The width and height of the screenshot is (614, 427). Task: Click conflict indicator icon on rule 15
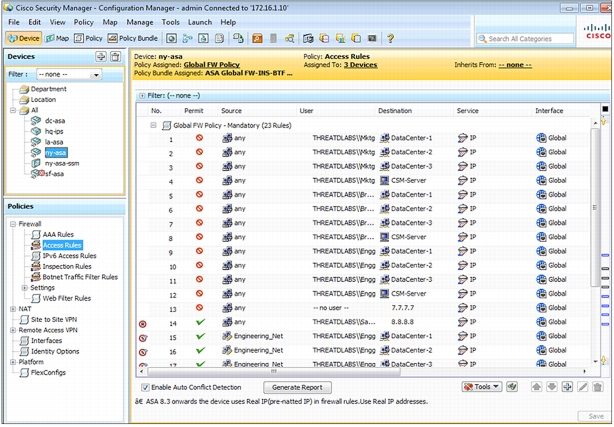click(143, 338)
